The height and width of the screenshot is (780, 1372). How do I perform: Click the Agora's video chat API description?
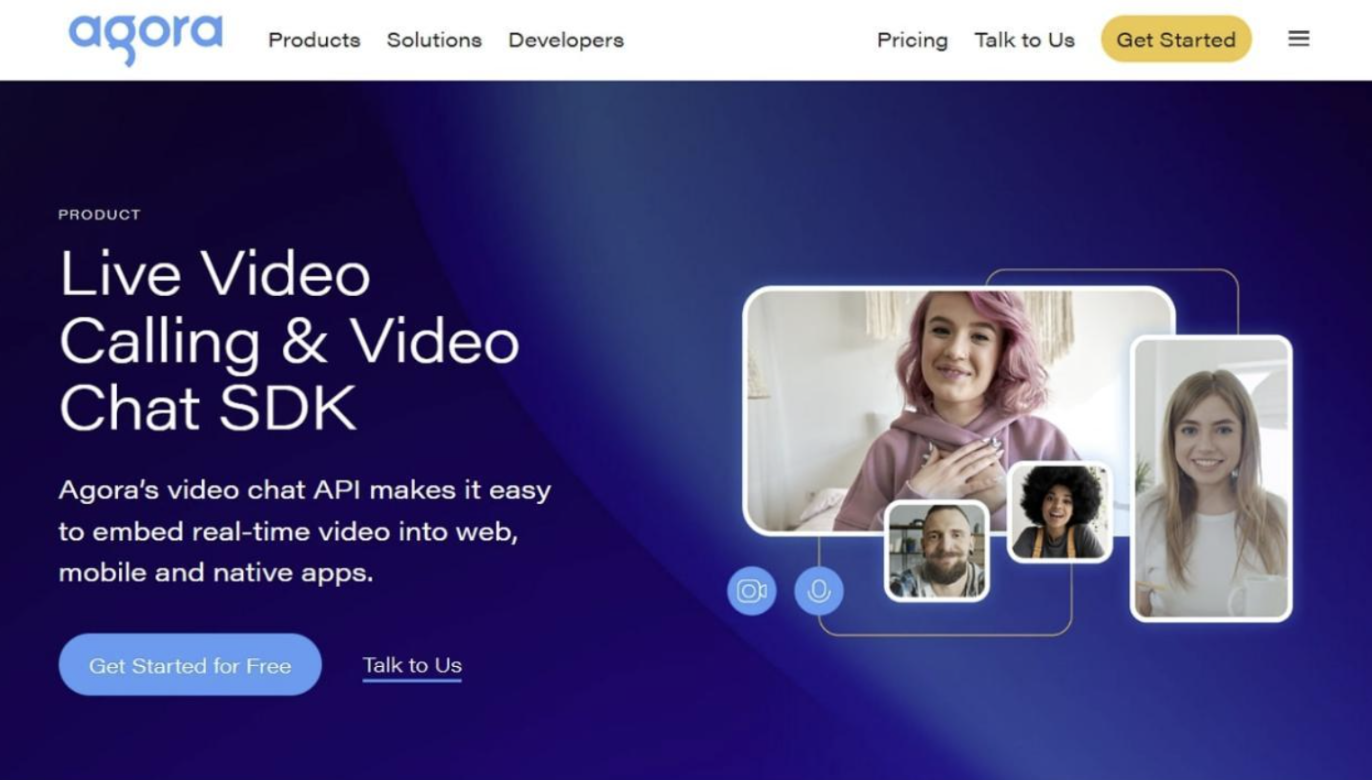[305, 532]
